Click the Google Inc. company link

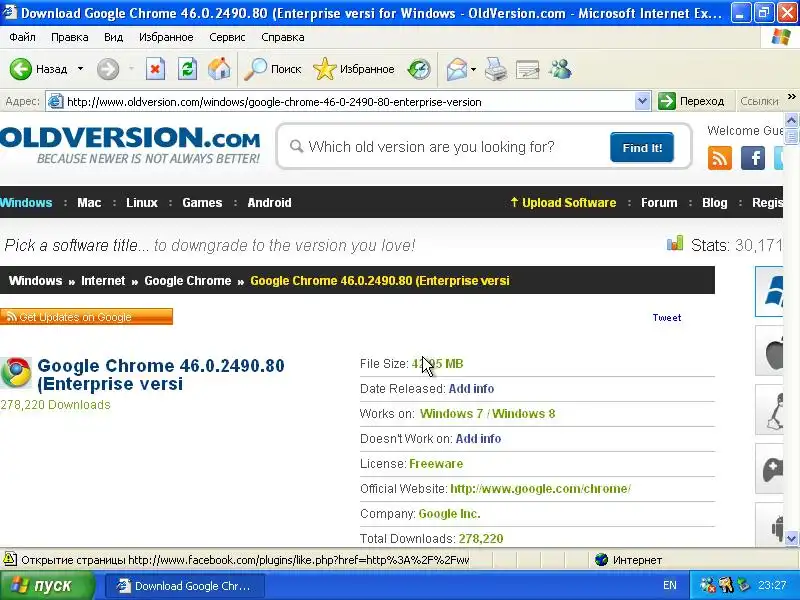coord(449,514)
